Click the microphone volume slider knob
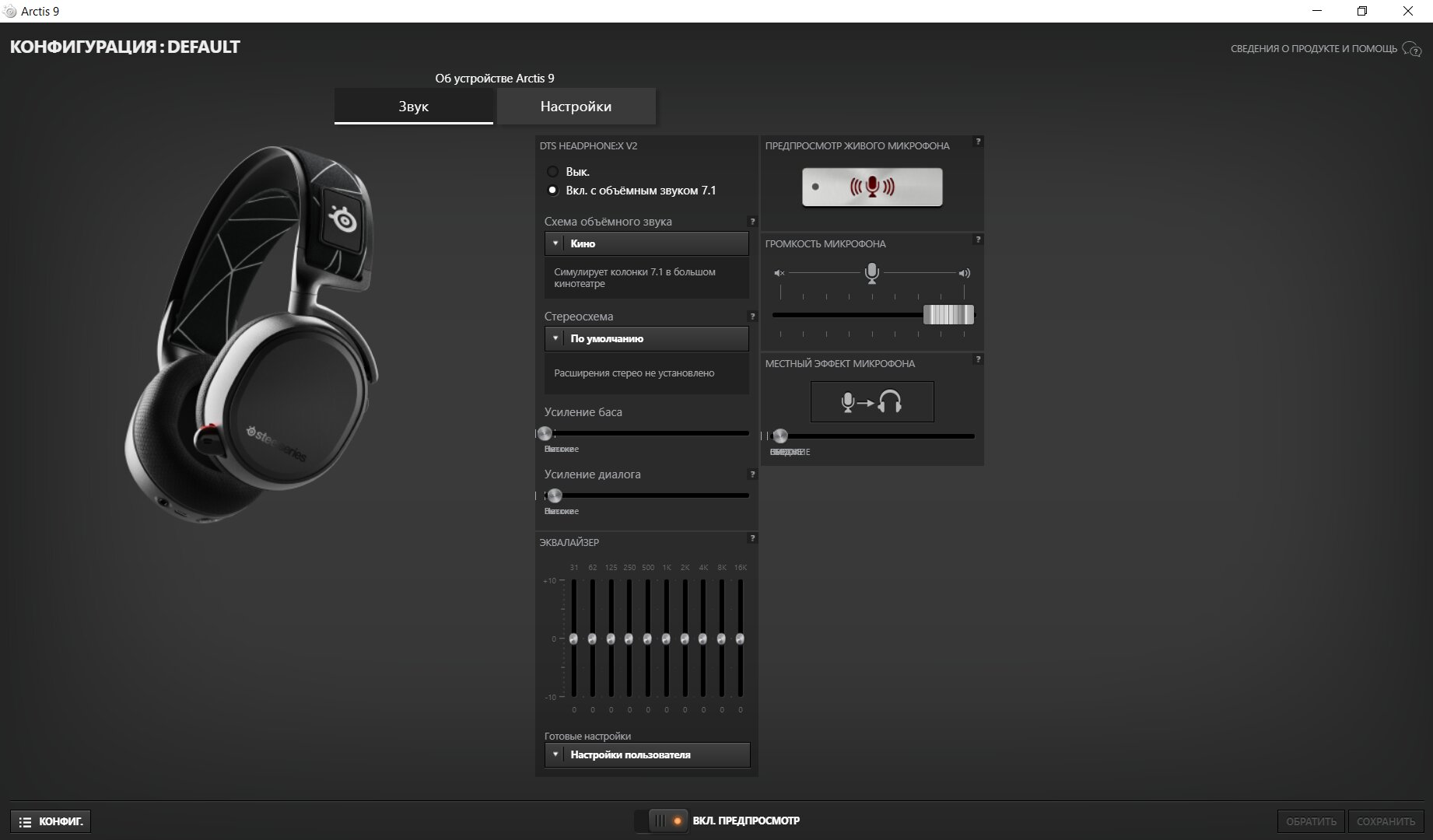Image resolution: width=1433 pixels, height=840 pixels. click(948, 314)
